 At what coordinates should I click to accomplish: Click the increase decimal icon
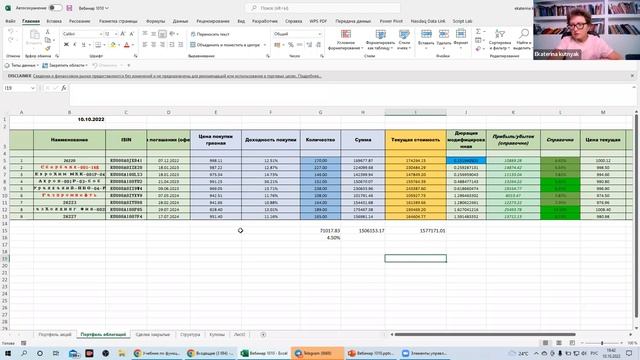pos(309,45)
